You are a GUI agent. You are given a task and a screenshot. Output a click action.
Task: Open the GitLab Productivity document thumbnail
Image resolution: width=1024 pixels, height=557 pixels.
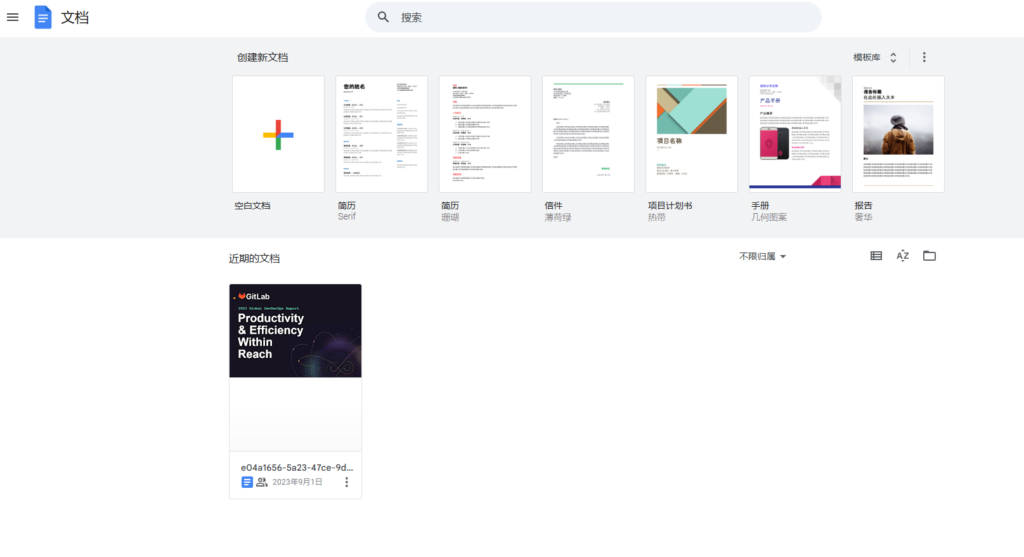[295, 368]
